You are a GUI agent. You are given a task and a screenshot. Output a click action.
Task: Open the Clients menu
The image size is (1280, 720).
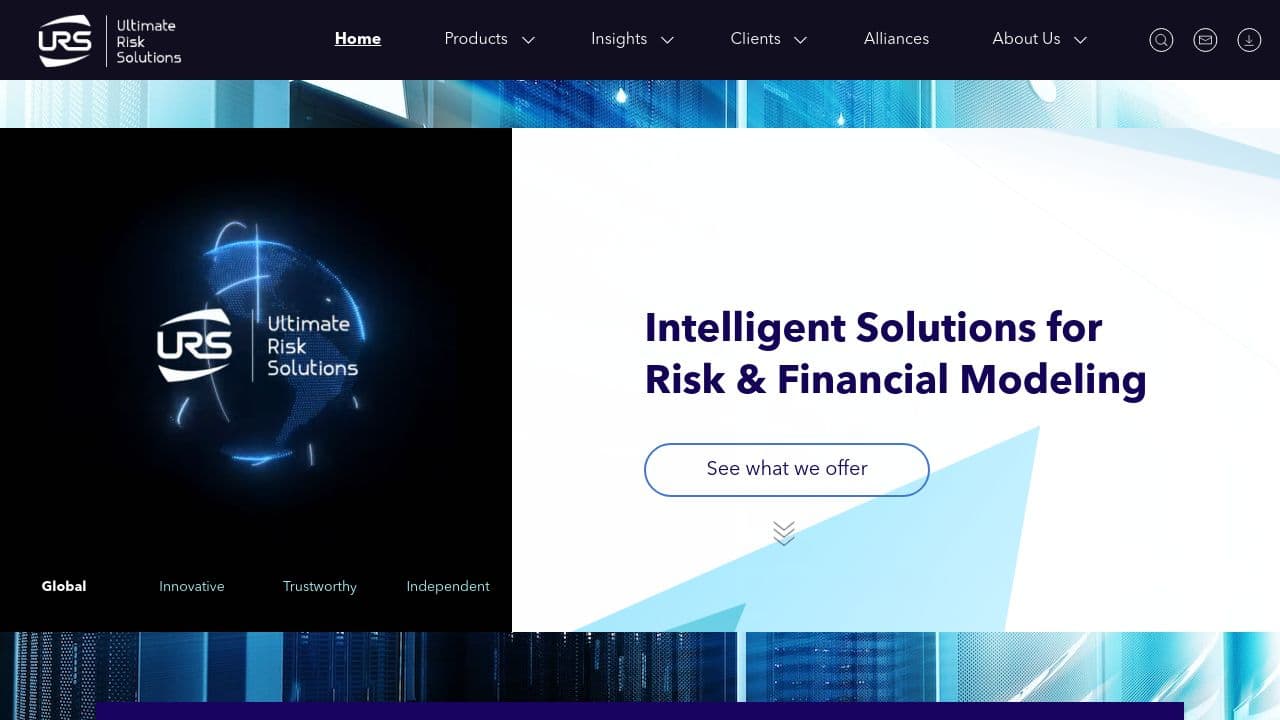point(768,39)
